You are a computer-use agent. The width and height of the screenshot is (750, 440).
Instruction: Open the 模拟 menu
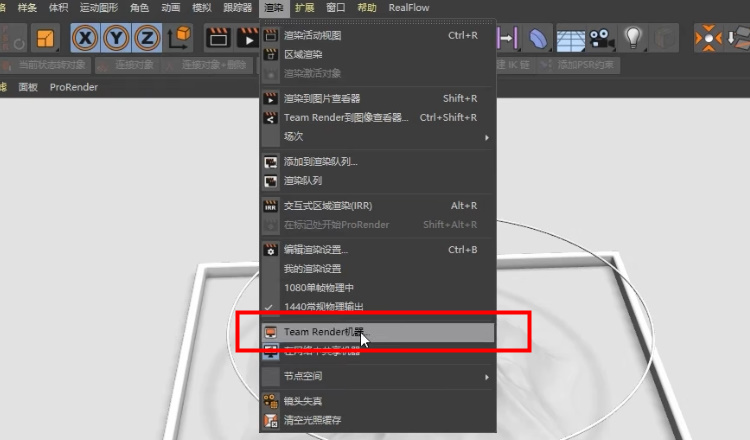tap(202, 8)
